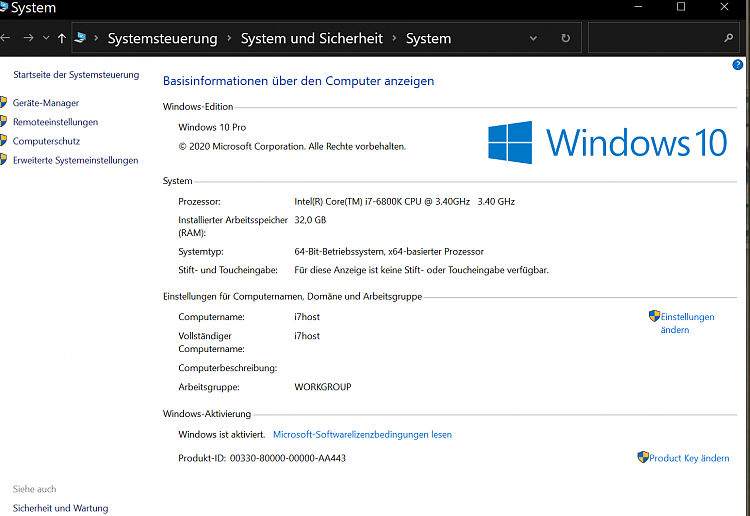The width and height of the screenshot is (750, 516).
Task: Select the WORKGROUP value
Action: 322,387
